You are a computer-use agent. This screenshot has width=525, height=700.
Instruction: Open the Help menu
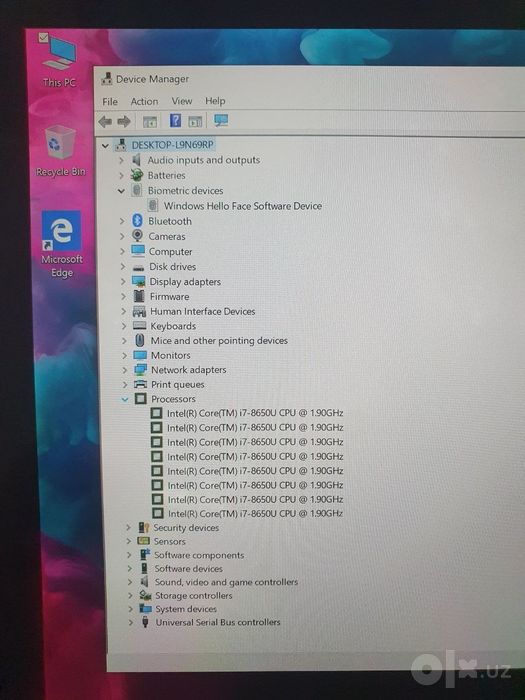pos(215,100)
